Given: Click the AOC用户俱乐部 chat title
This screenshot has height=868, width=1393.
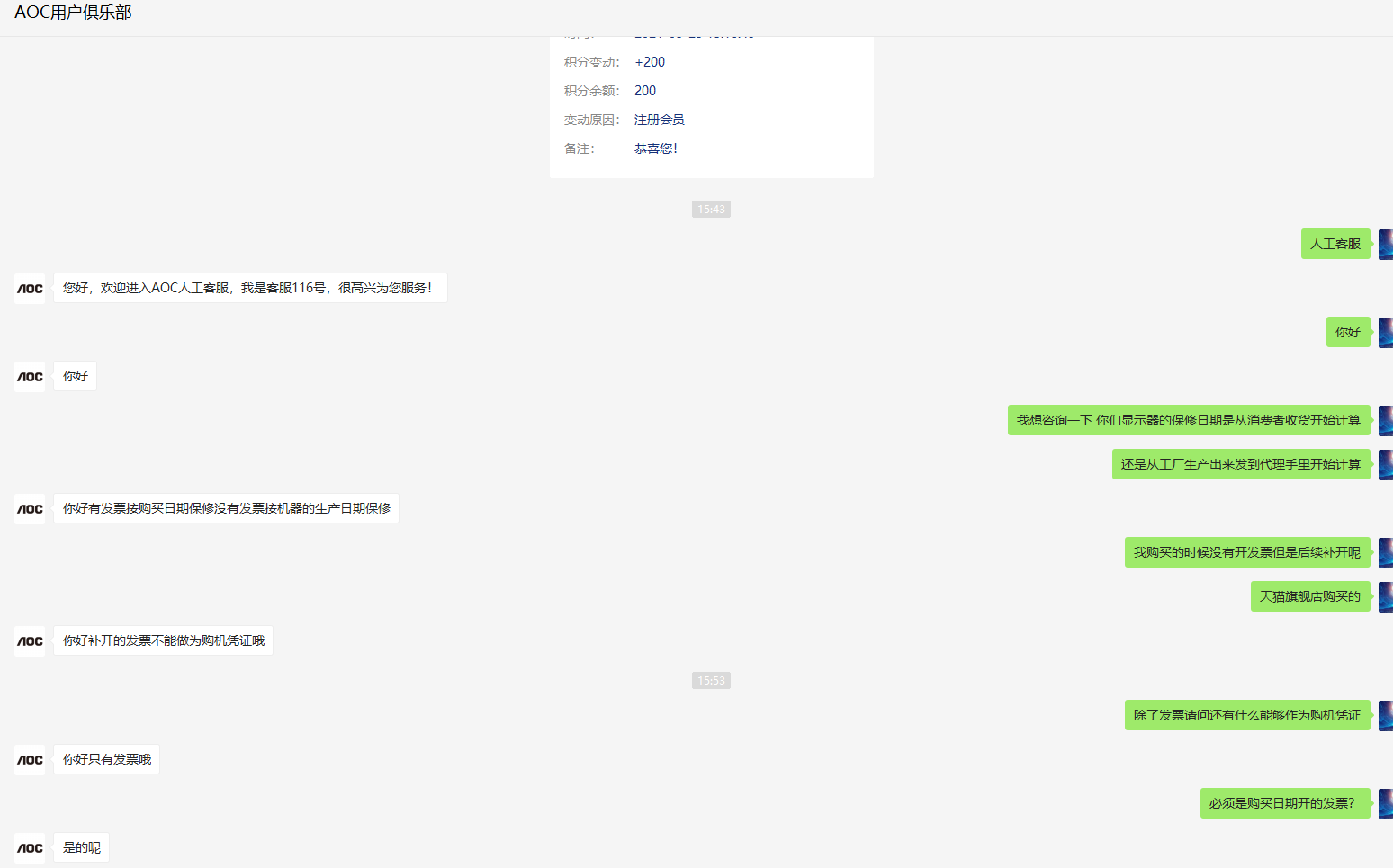Looking at the screenshot, I should 73,13.
